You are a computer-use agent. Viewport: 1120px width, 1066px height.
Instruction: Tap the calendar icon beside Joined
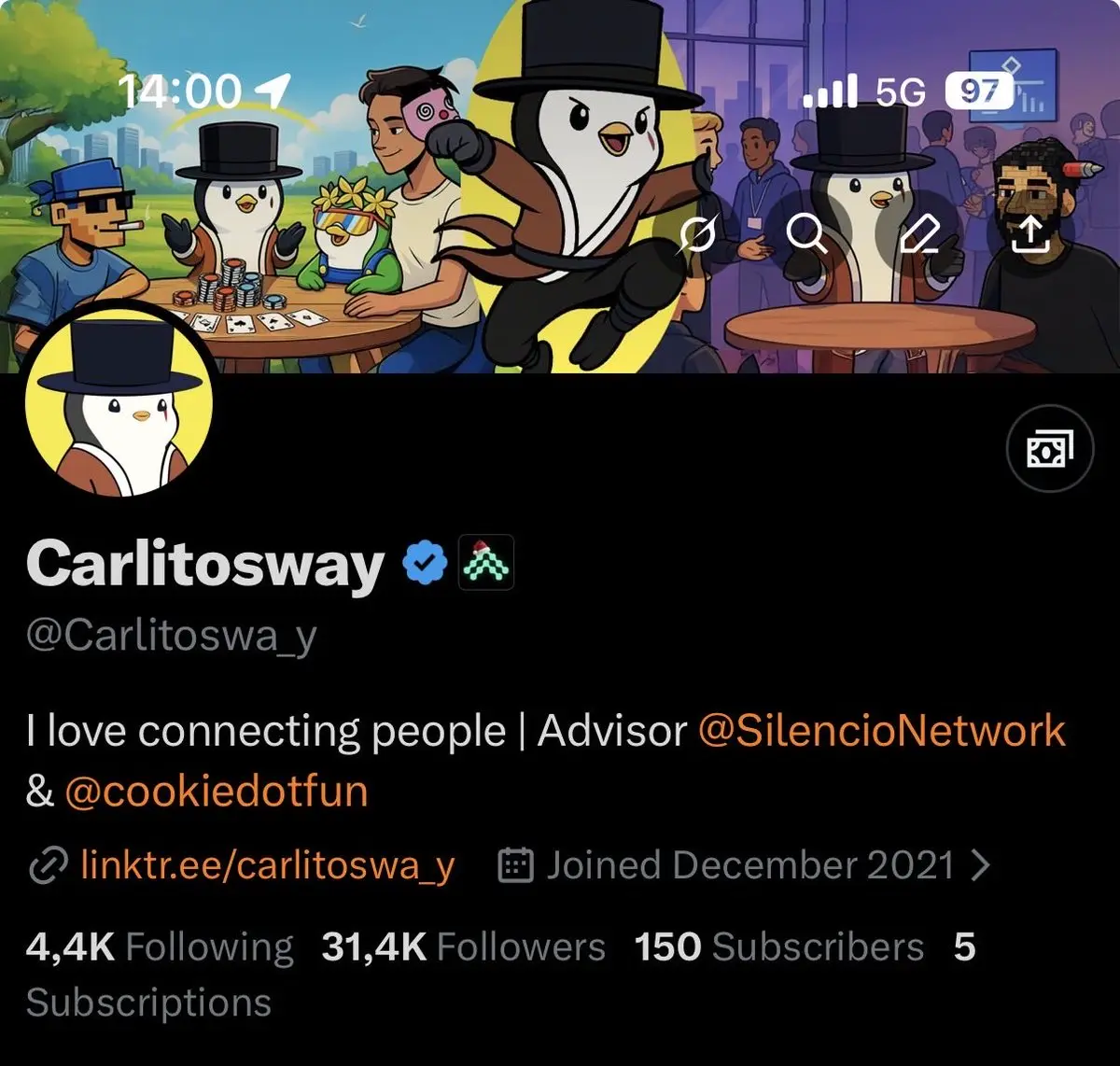[x=515, y=865]
